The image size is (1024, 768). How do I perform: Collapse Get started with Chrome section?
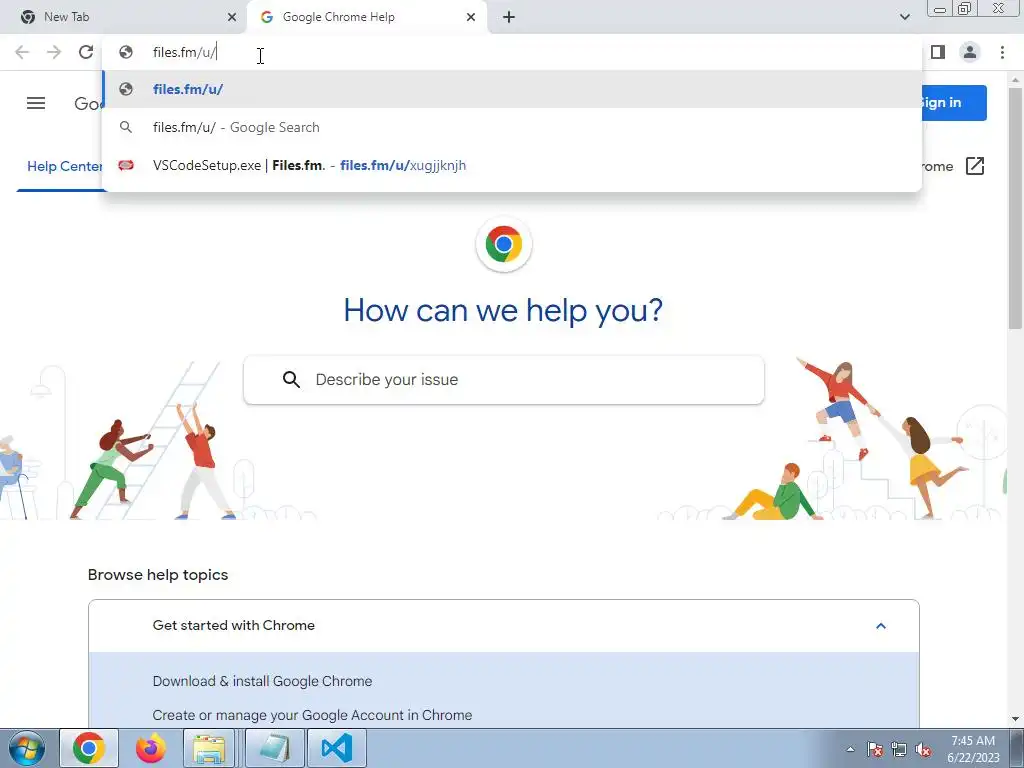pos(880,626)
